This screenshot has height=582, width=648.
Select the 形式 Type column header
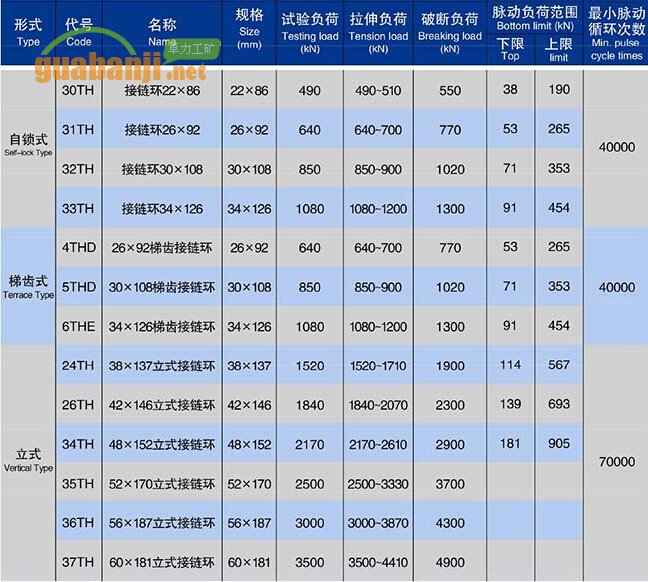pyautogui.click(x=28, y=33)
